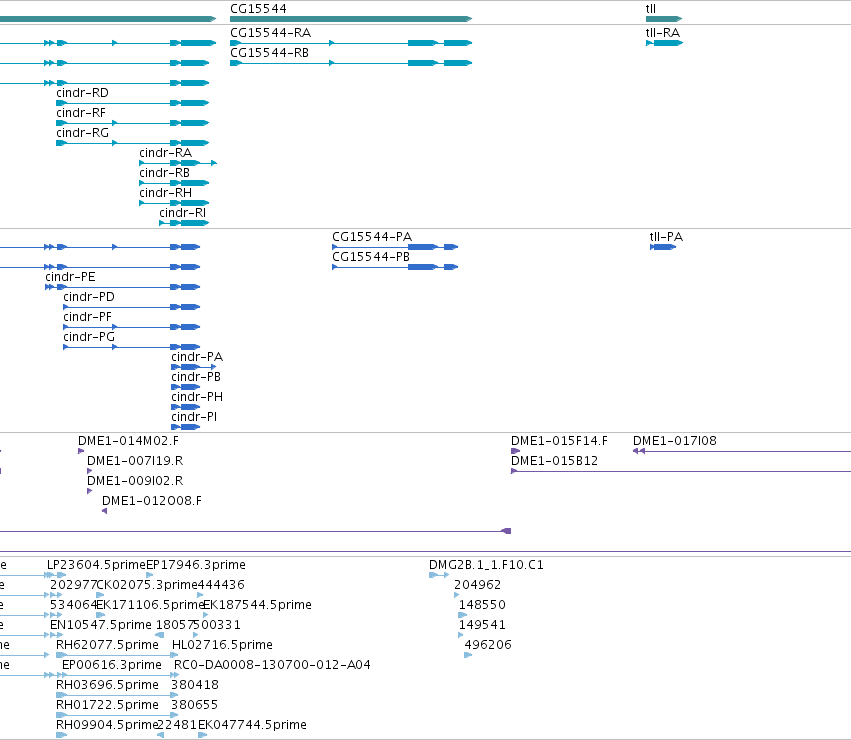Click the 380418 EST label
Screen dimensions: 851x740
[195, 685]
